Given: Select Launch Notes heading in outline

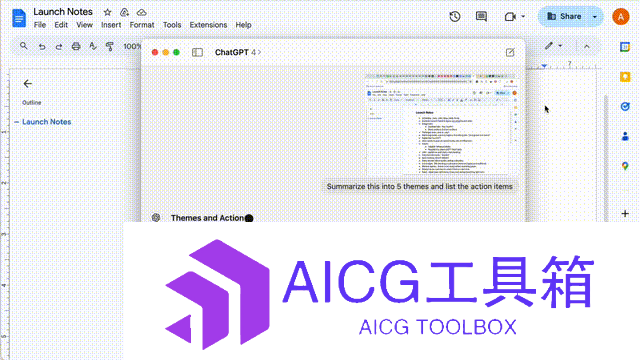Looking at the screenshot, I should [47, 122].
